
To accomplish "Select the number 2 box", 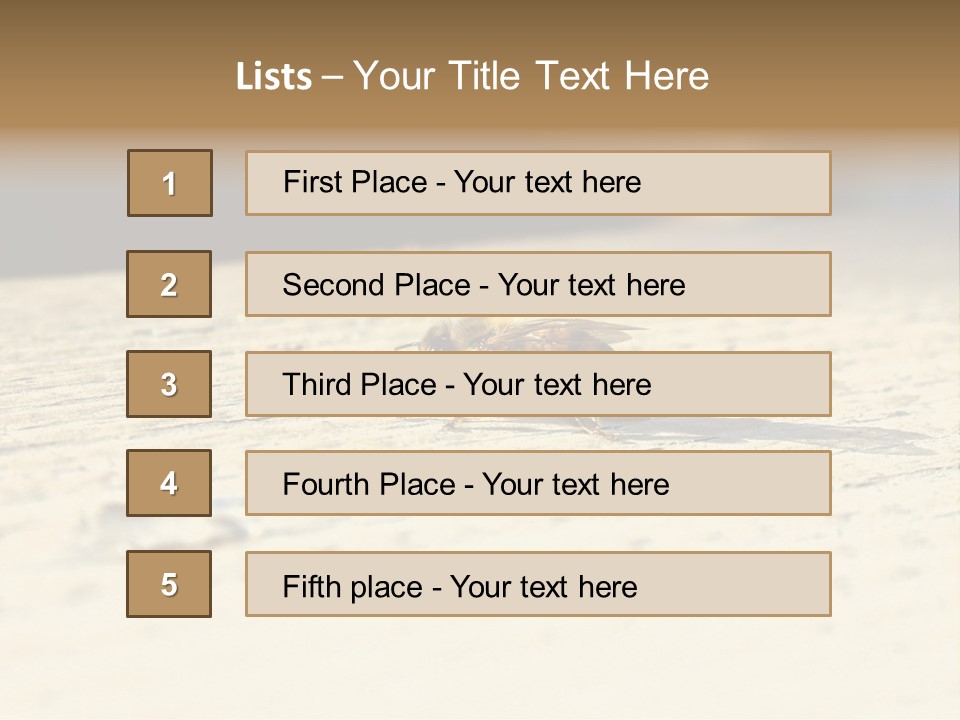I will point(169,284).
